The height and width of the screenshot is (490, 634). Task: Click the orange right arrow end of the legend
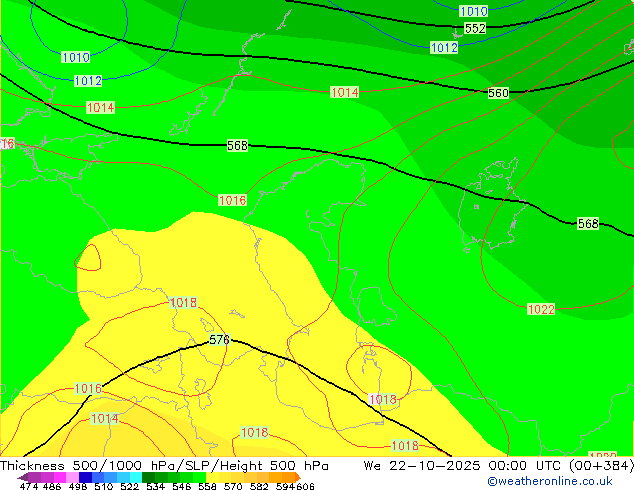coord(298,477)
